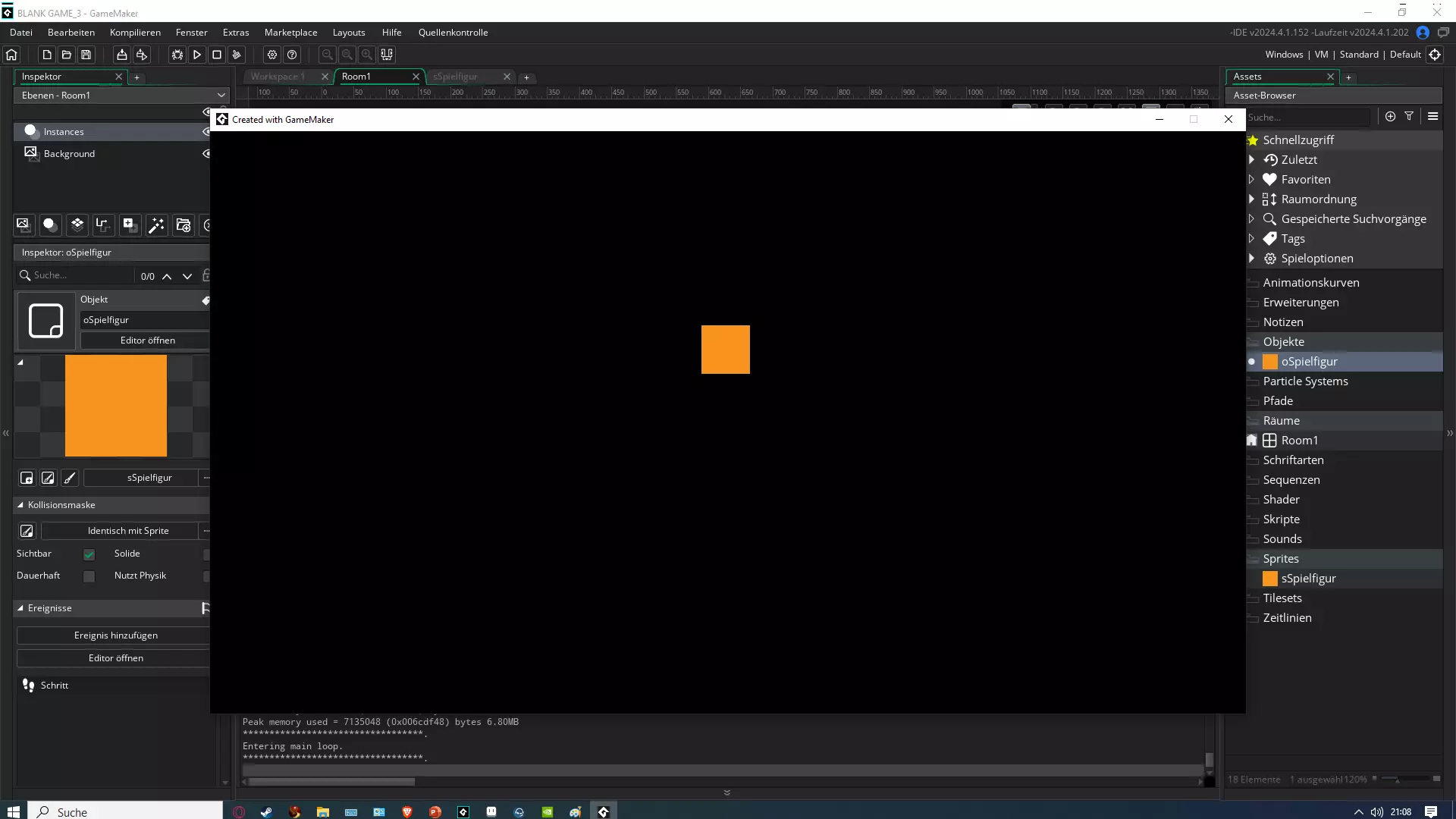Click the orange sprite preview in the inspector
The width and height of the screenshot is (1456, 819).
coord(115,406)
